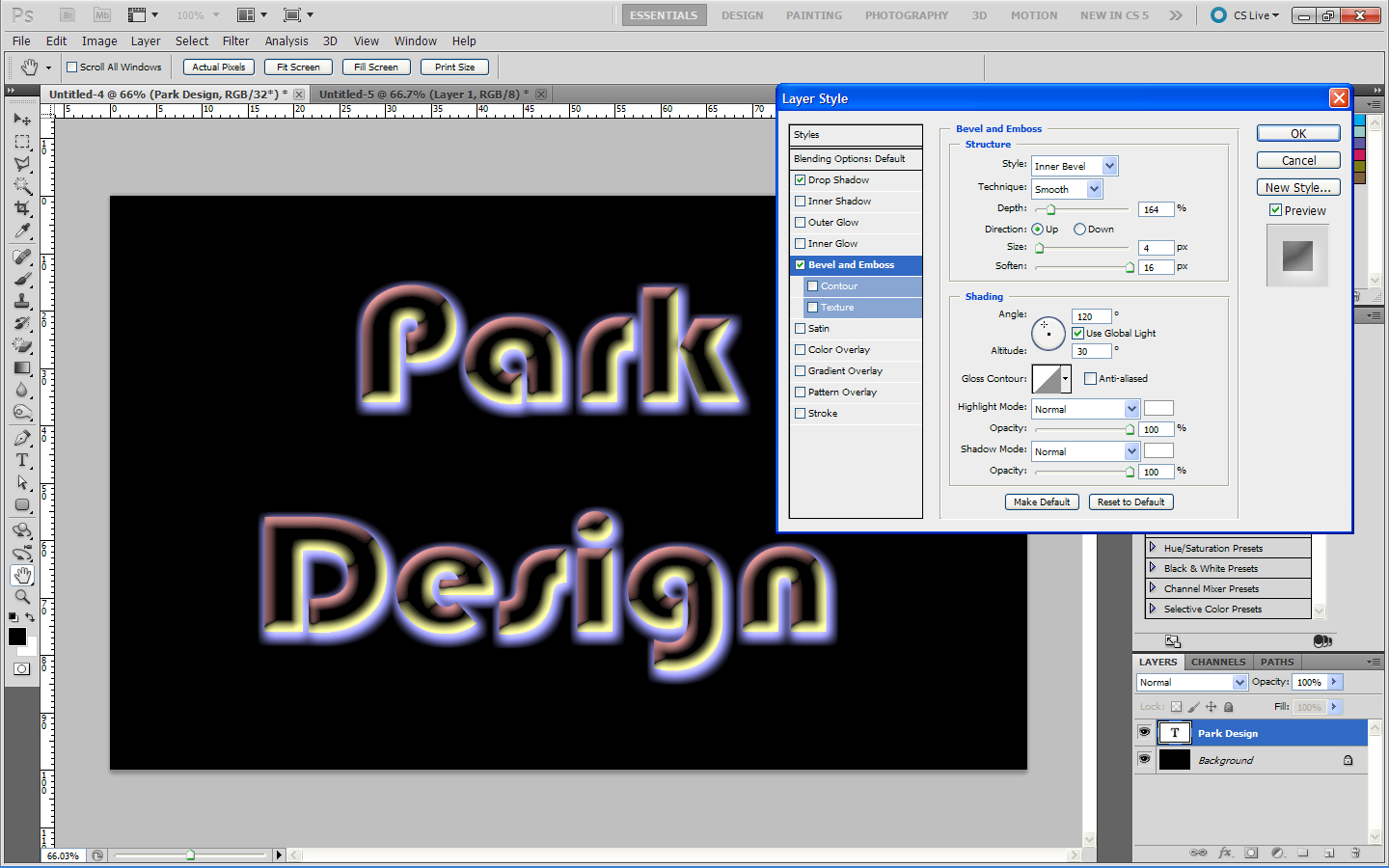
Task: Select the Blur tool
Action: click(x=22, y=390)
